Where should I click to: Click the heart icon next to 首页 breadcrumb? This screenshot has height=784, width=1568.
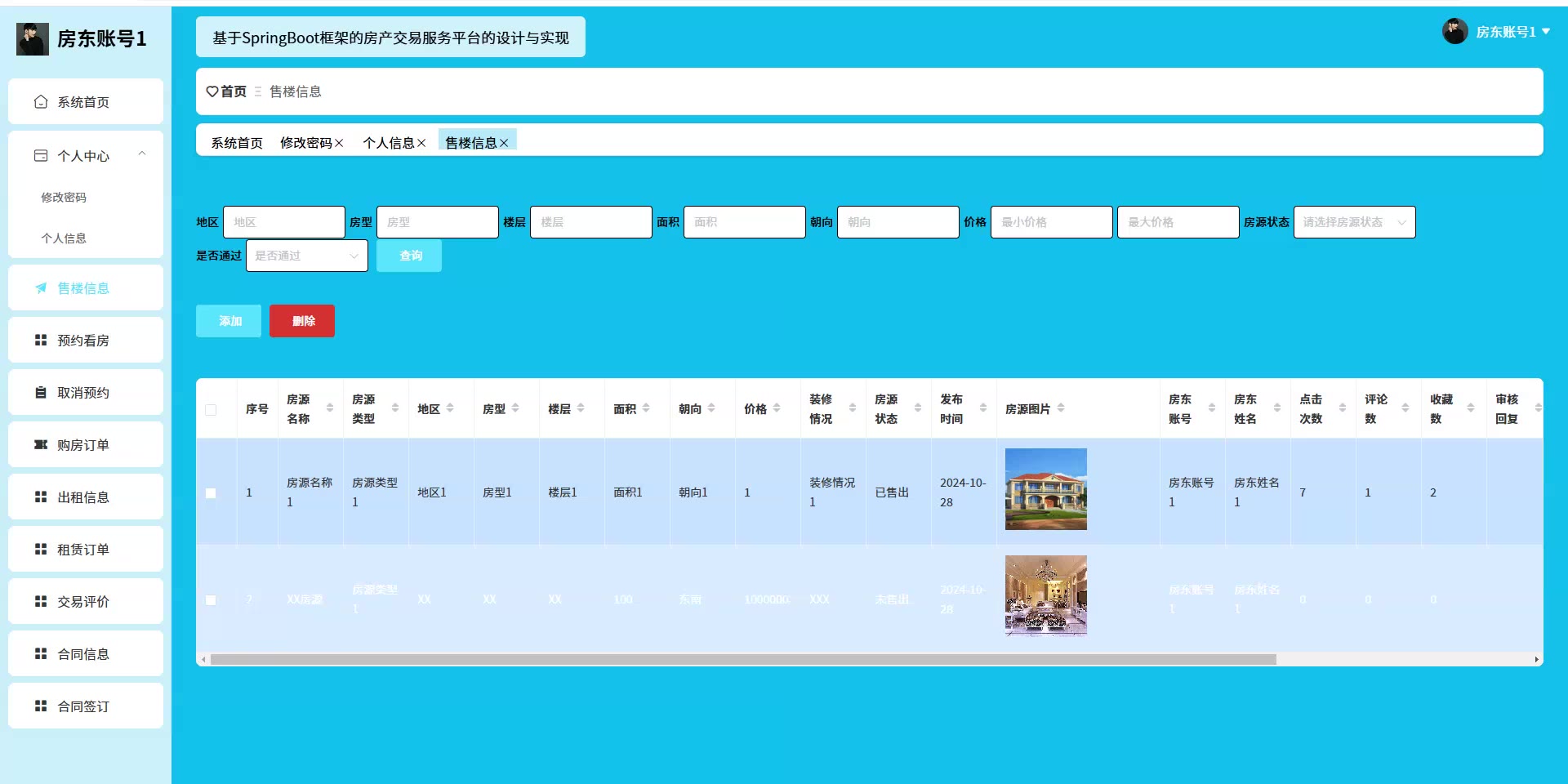[x=212, y=91]
